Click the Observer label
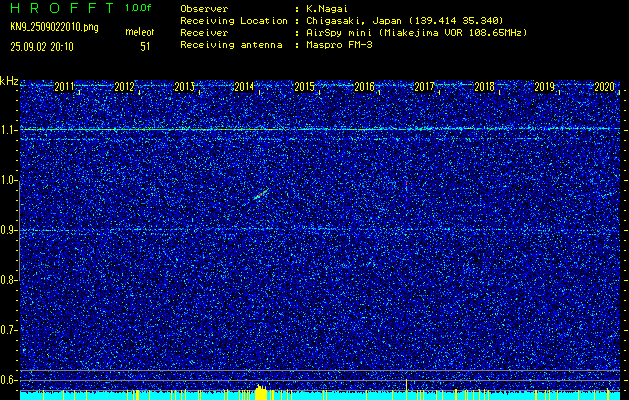 coord(204,9)
